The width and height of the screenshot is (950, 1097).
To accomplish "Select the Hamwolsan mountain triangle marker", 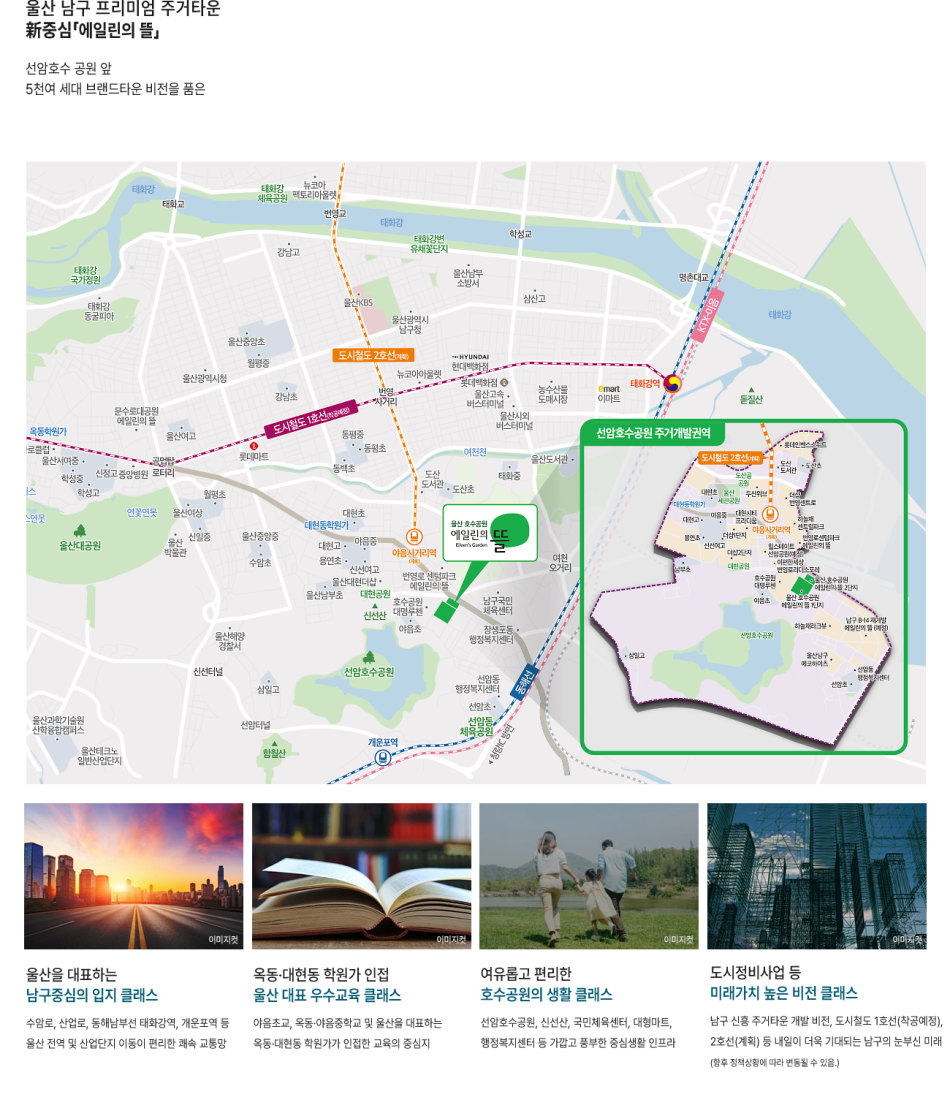I will [x=266, y=741].
